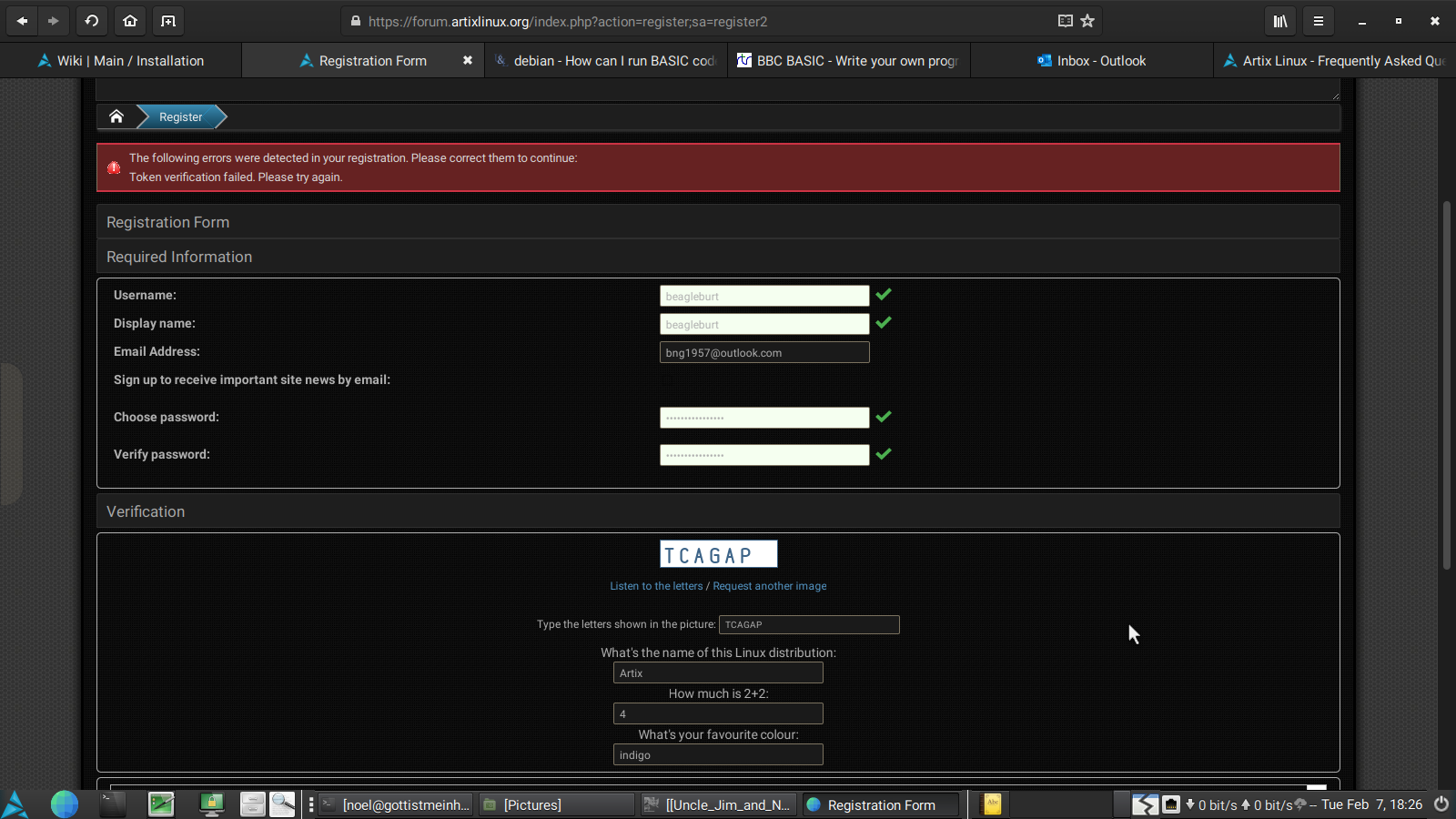Select the Registration Form browser tab
The height and width of the screenshot is (819, 1456).
click(363, 60)
